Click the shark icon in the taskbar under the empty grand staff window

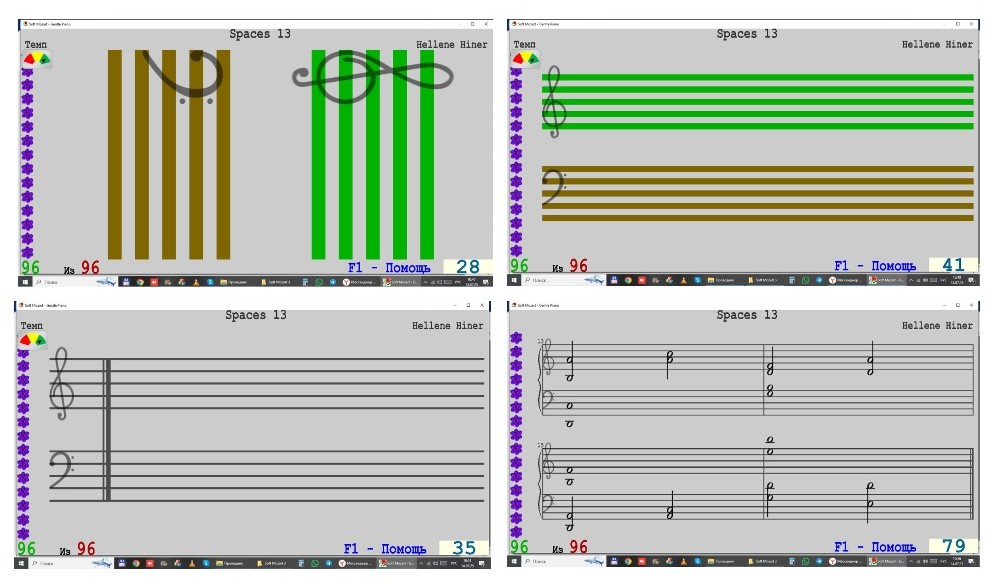102,563
